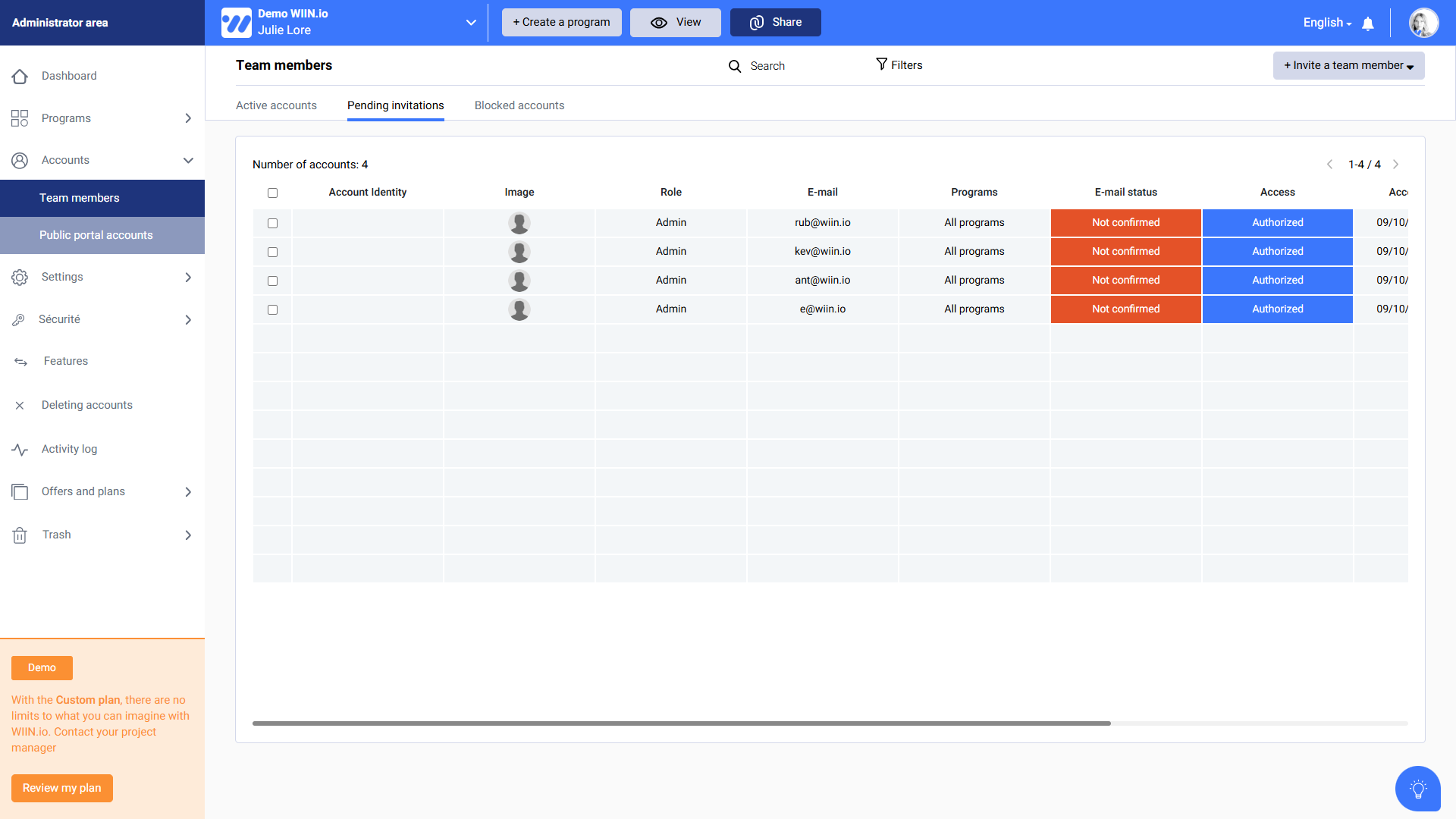Image resolution: width=1456 pixels, height=819 pixels.
Task: Click the Trash bin icon
Action: point(20,535)
